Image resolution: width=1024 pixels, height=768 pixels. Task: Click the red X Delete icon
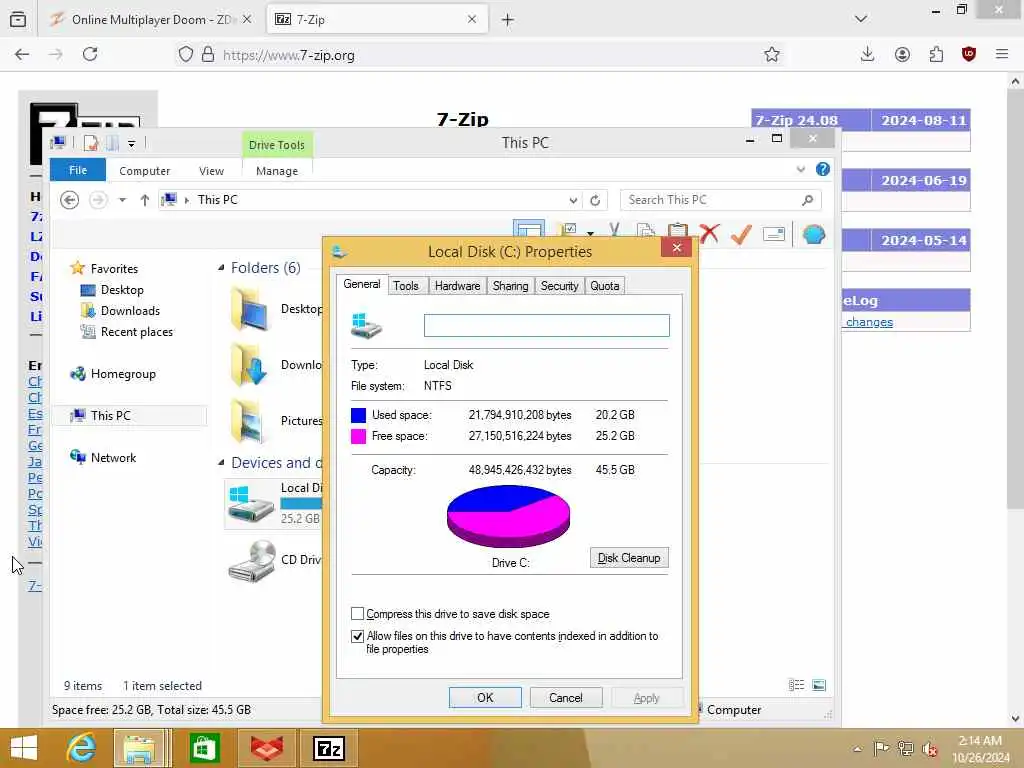tap(709, 233)
